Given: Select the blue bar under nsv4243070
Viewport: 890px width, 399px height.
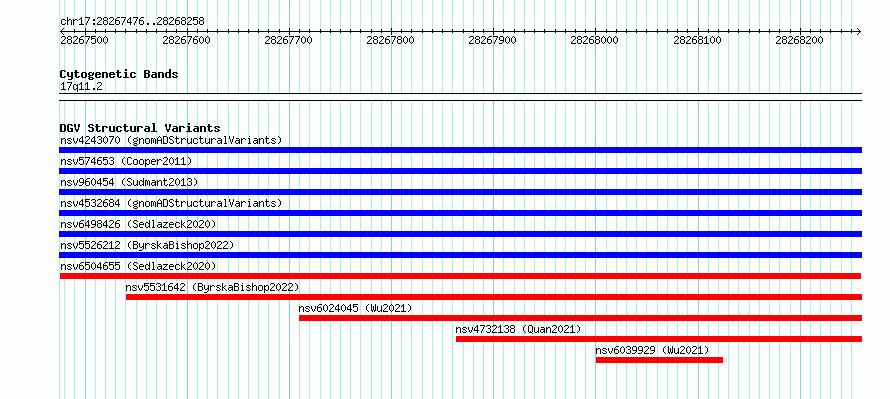Looking at the screenshot, I should (x=460, y=150).
